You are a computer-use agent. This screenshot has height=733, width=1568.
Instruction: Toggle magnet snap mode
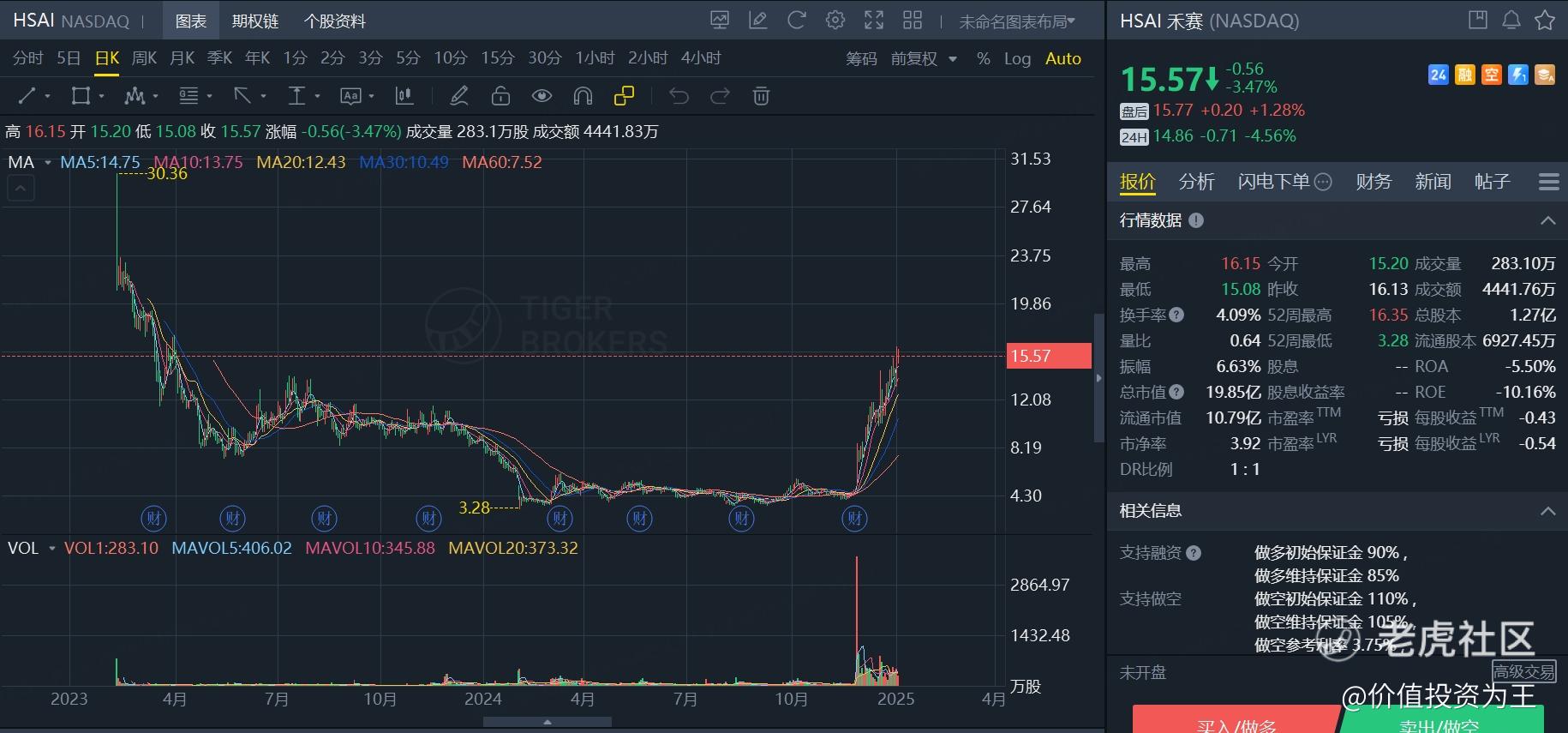583,96
